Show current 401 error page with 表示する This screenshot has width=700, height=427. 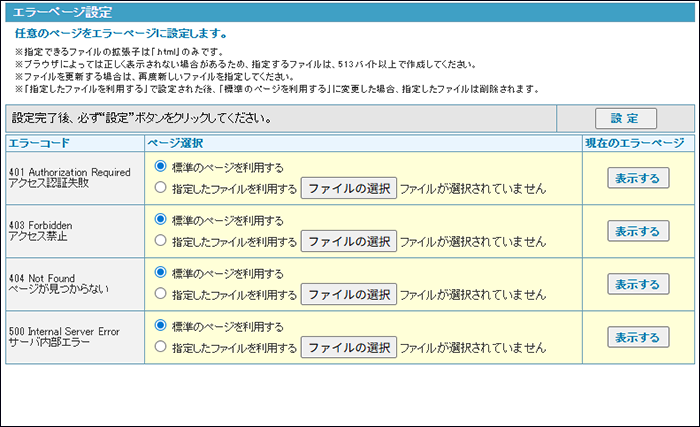(x=638, y=178)
